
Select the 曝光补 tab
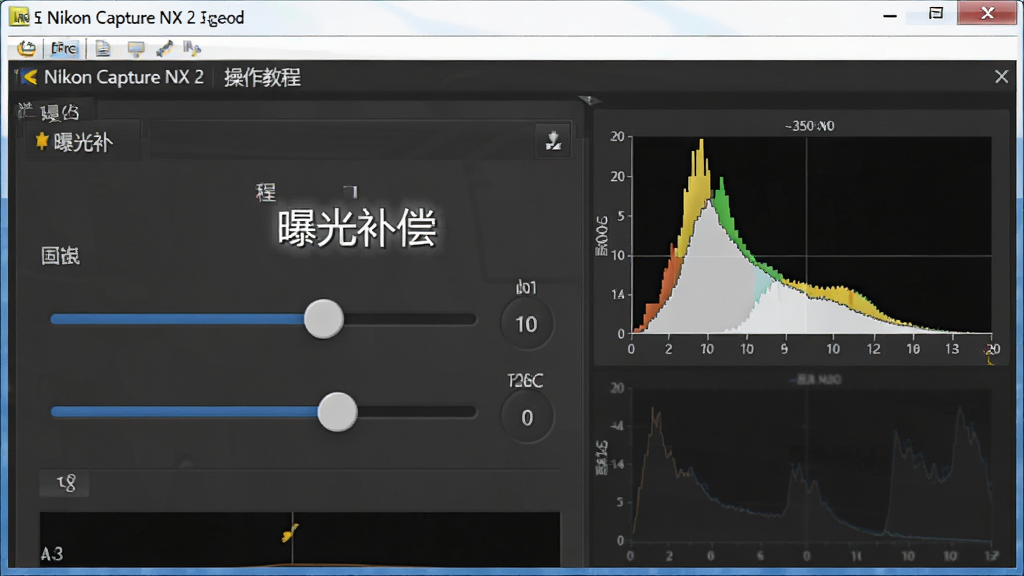point(83,141)
